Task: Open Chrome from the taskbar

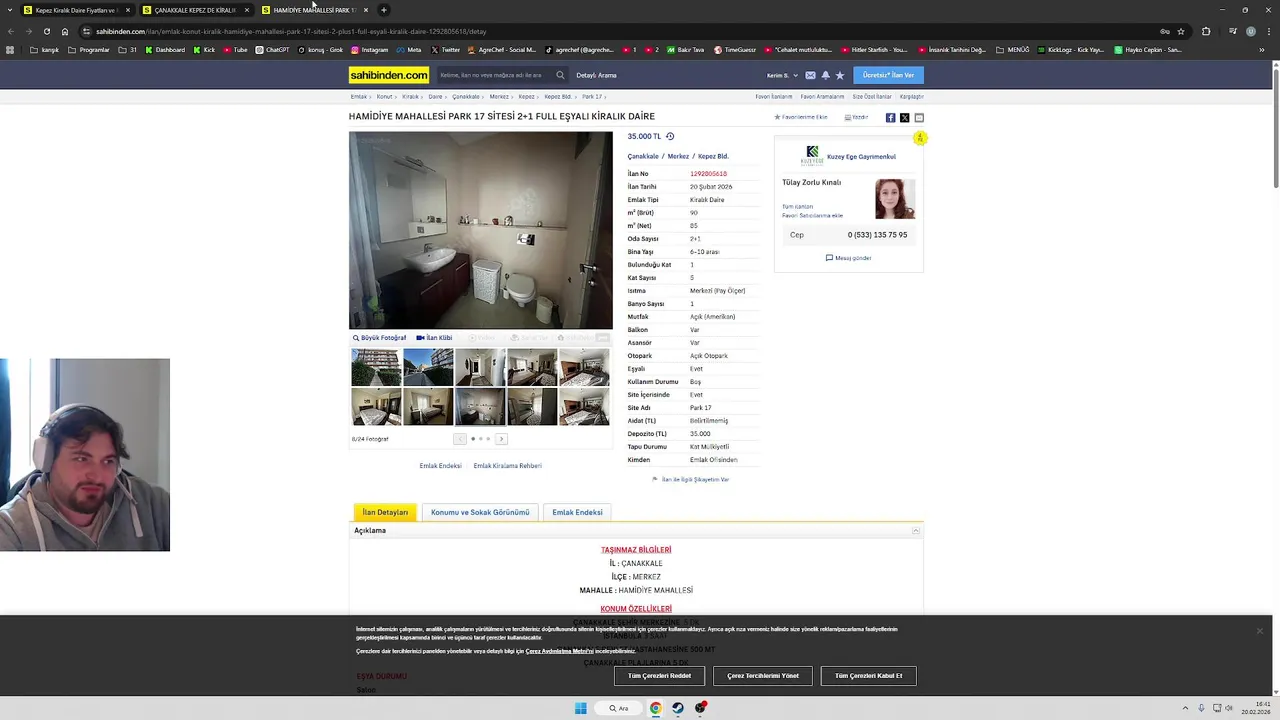Action: click(x=655, y=708)
